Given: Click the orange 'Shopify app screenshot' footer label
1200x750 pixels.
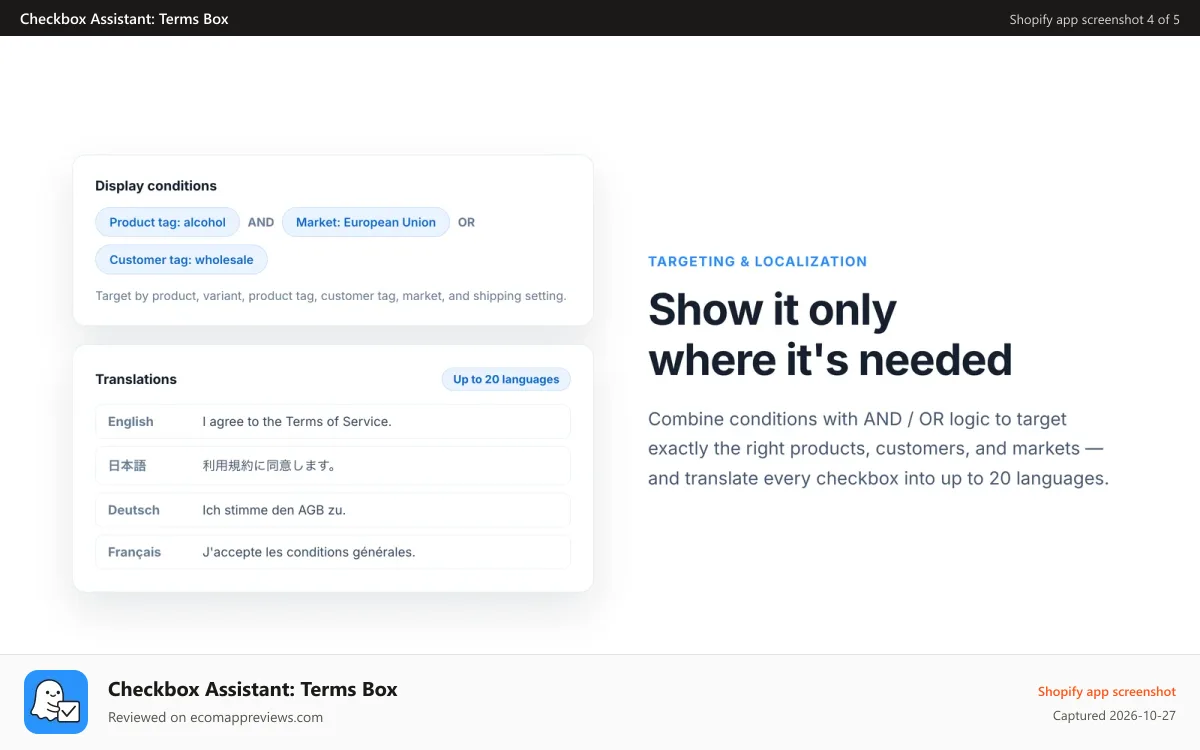Looking at the screenshot, I should [x=1107, y=691].
